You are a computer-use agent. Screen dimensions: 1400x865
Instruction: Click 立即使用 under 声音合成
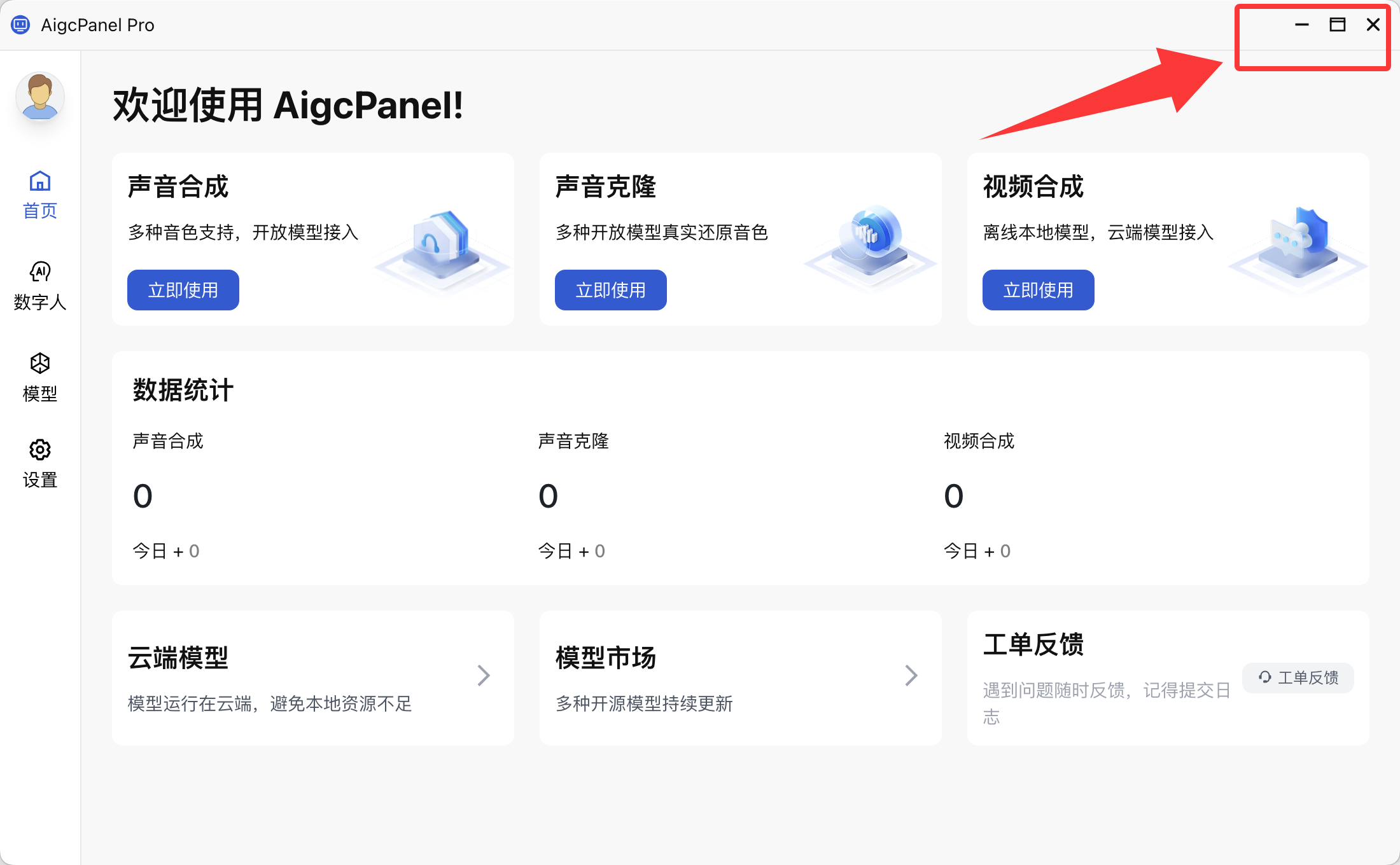tap(183, 290)
